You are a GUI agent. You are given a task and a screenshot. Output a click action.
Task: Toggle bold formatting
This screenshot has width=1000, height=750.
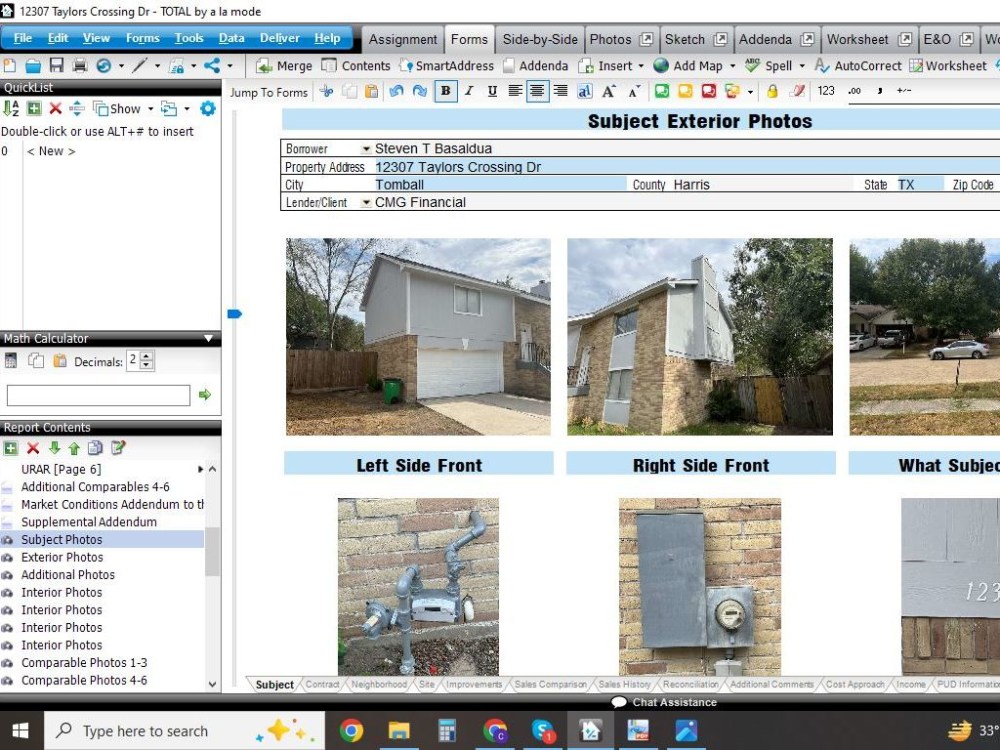coord(446,91)
